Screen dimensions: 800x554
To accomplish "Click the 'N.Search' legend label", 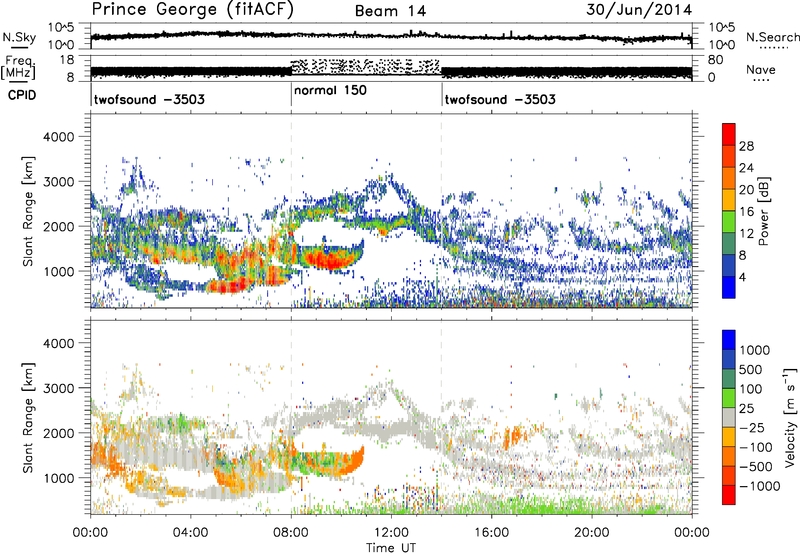I will coord(772,37).
